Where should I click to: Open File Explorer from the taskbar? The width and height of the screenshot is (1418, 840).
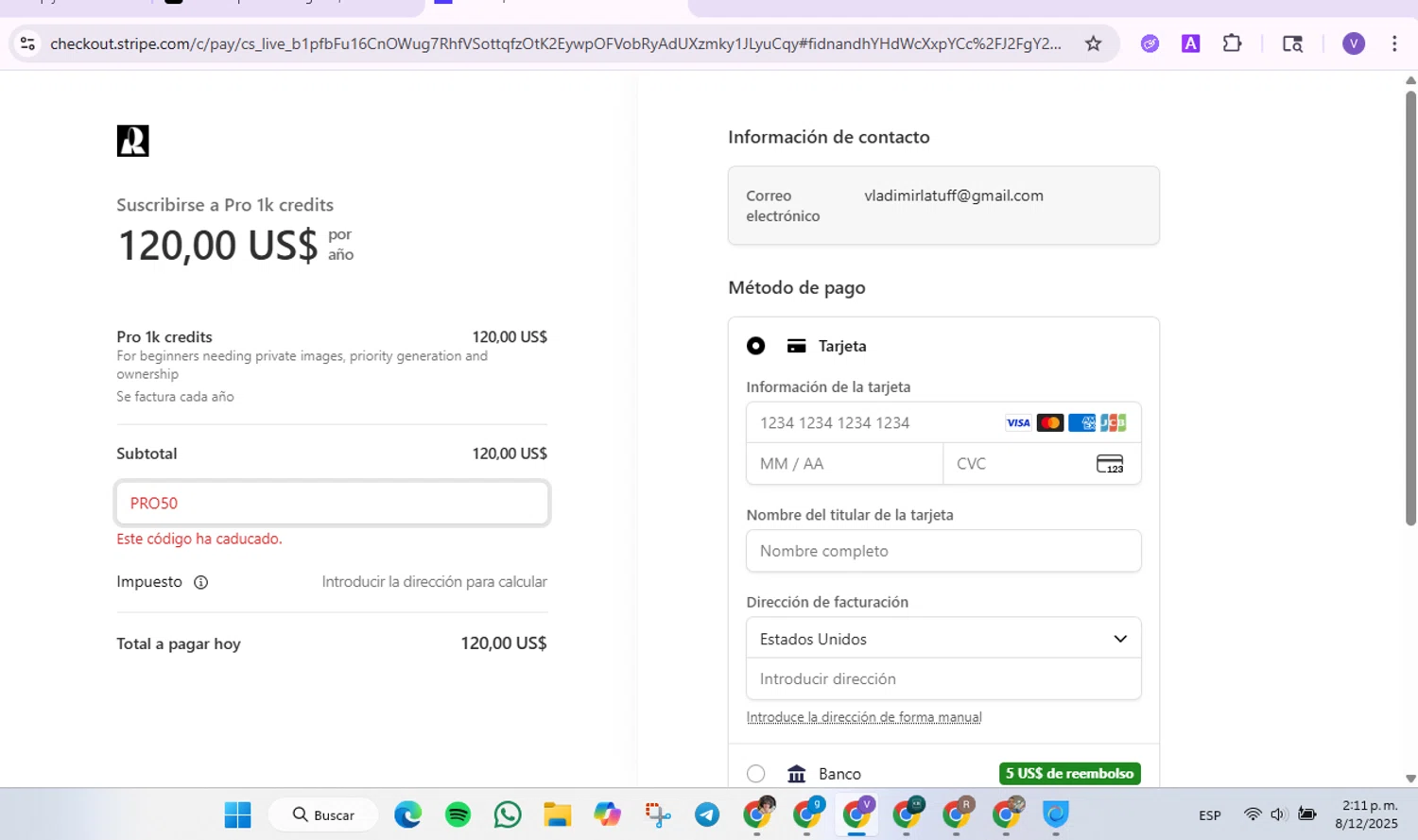pyautogui.click(x=557, y=814)
